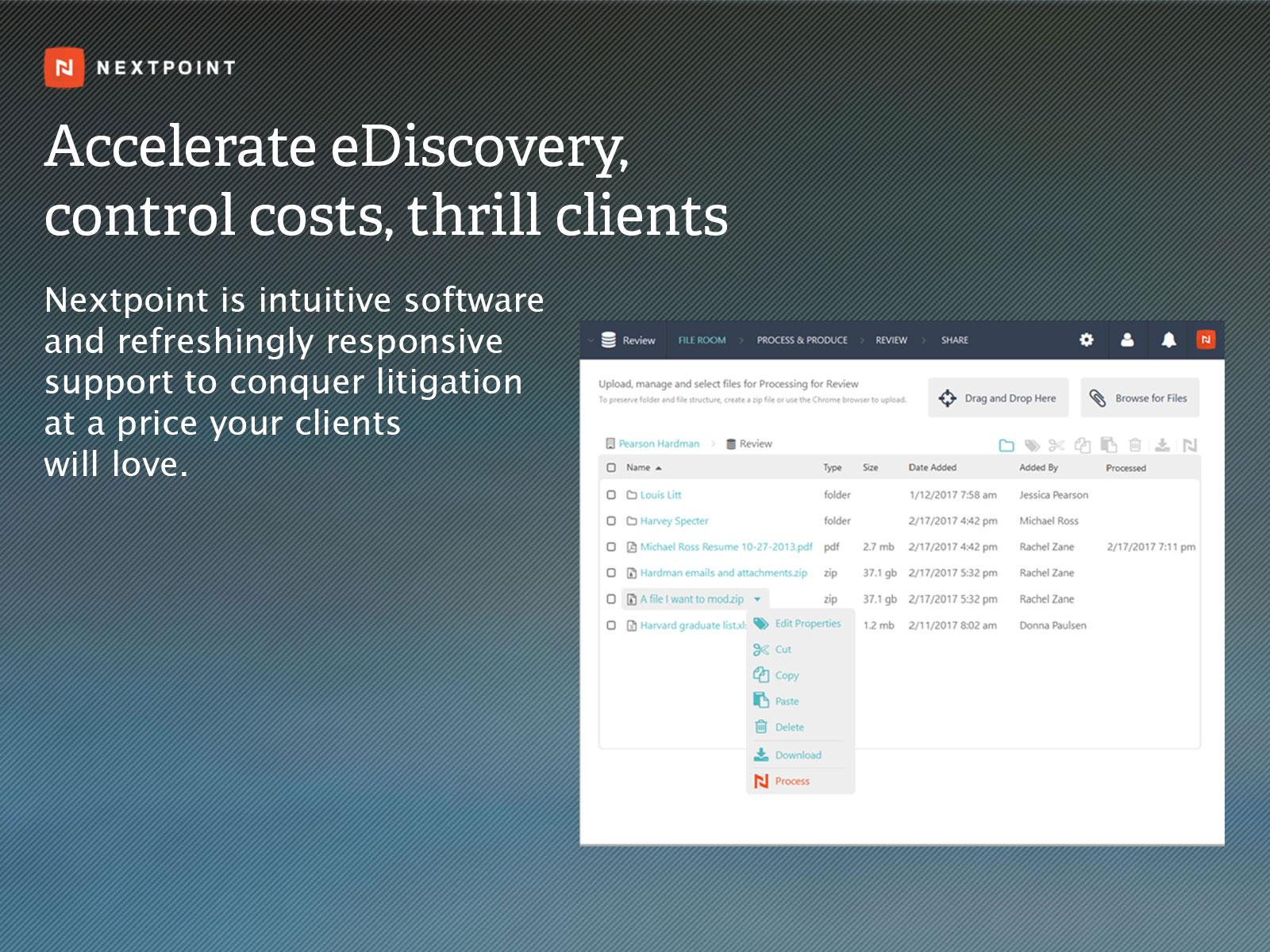Screen dimensions: 1270x952
Task: Collapse the dropdown arrow beside 'A file I want to mod.zip'
Action: pos(757,599)
